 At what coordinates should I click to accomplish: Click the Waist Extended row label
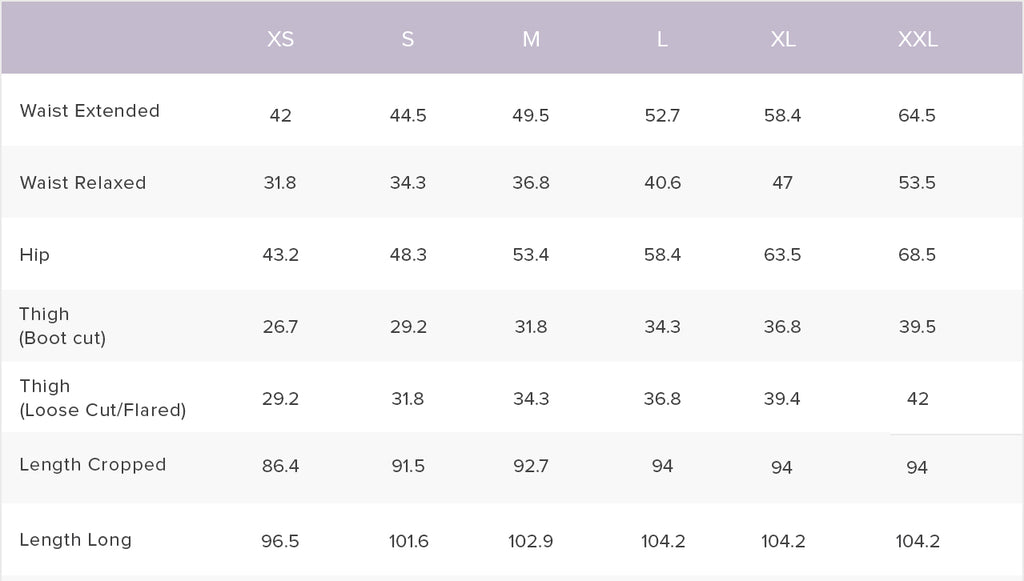click(89, 111)
